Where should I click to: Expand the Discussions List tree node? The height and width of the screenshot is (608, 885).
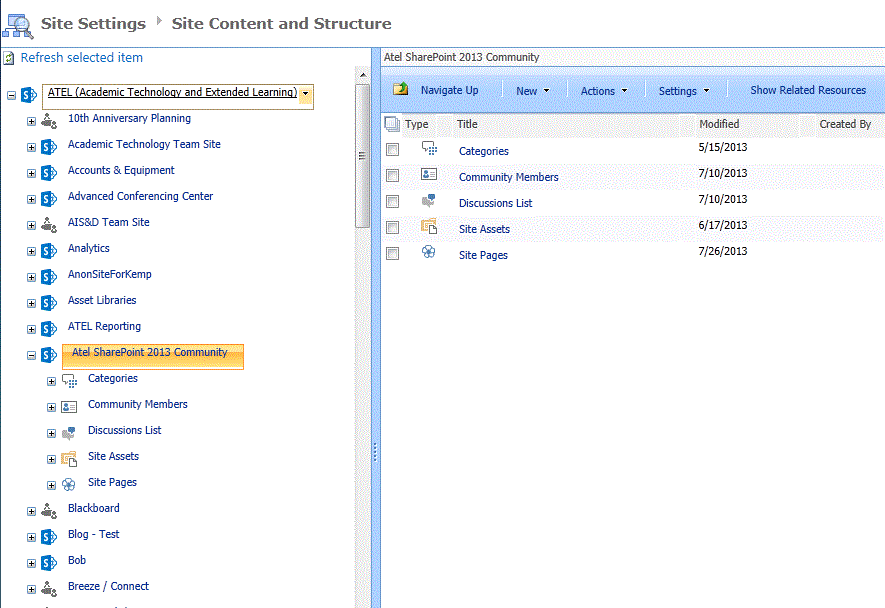click(x=51, y=434)
